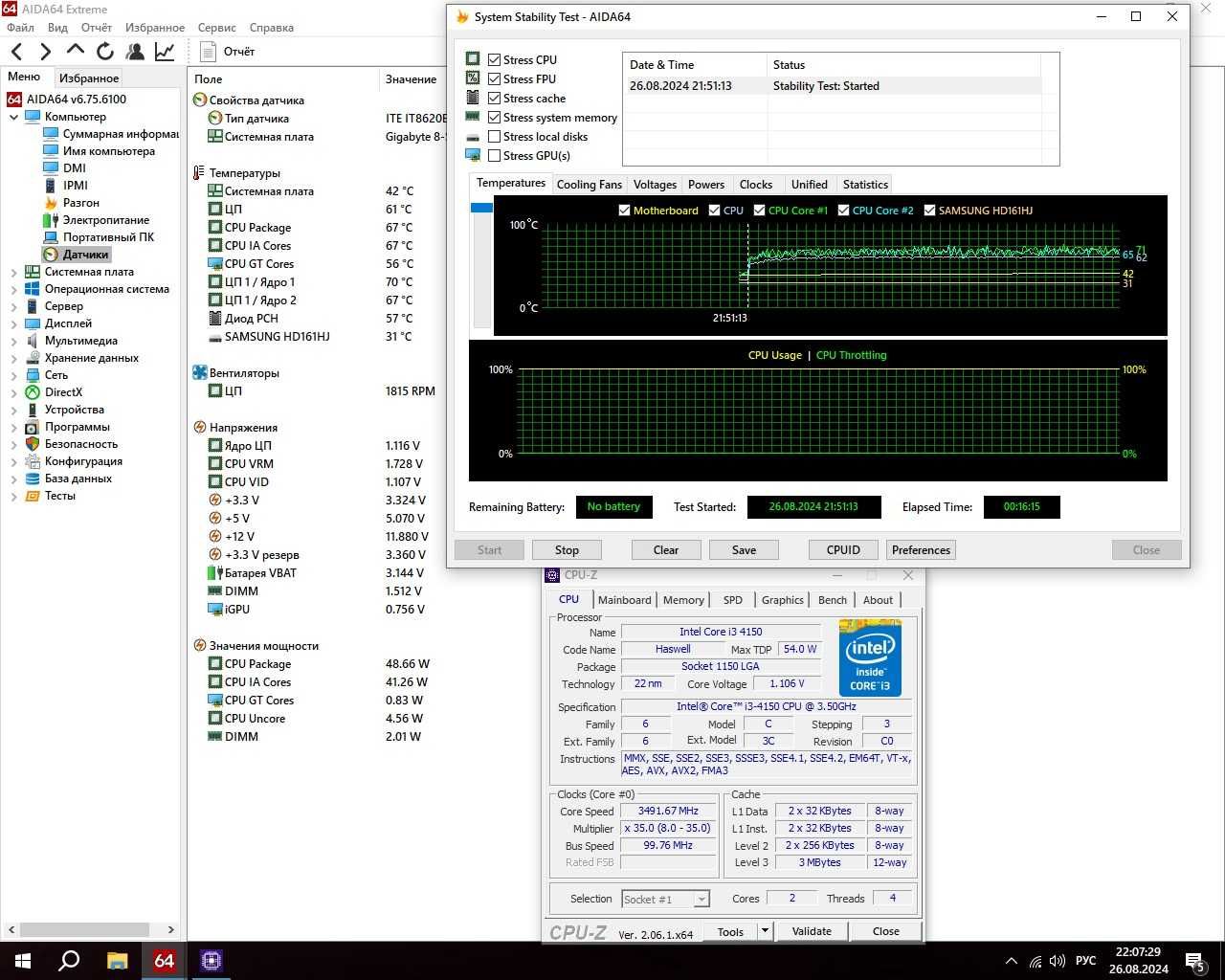Click the volume icon in system tray
This screenshot has height=980, width=1225.
pyautogui.click(x=1058, y=961)
